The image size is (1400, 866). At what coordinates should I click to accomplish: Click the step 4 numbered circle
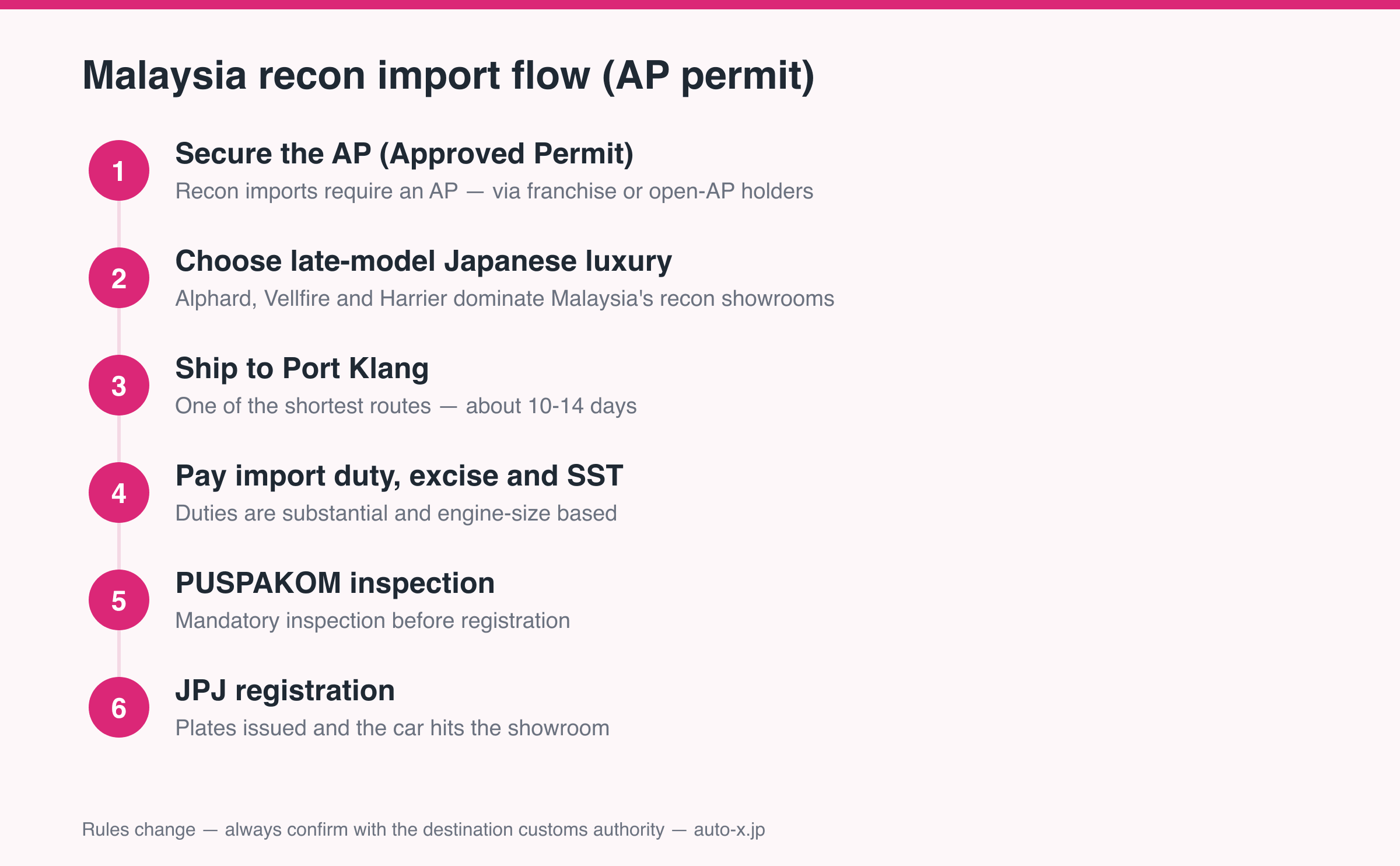pyautogui.click(x=119, y=493)
